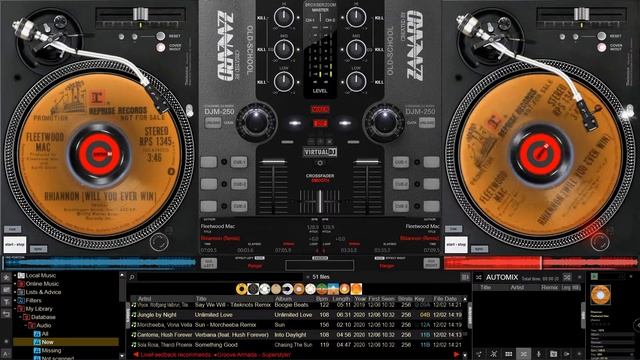Expand the Lists & Advice tree node
Screen dimensions: 640x360
[15, 292]
